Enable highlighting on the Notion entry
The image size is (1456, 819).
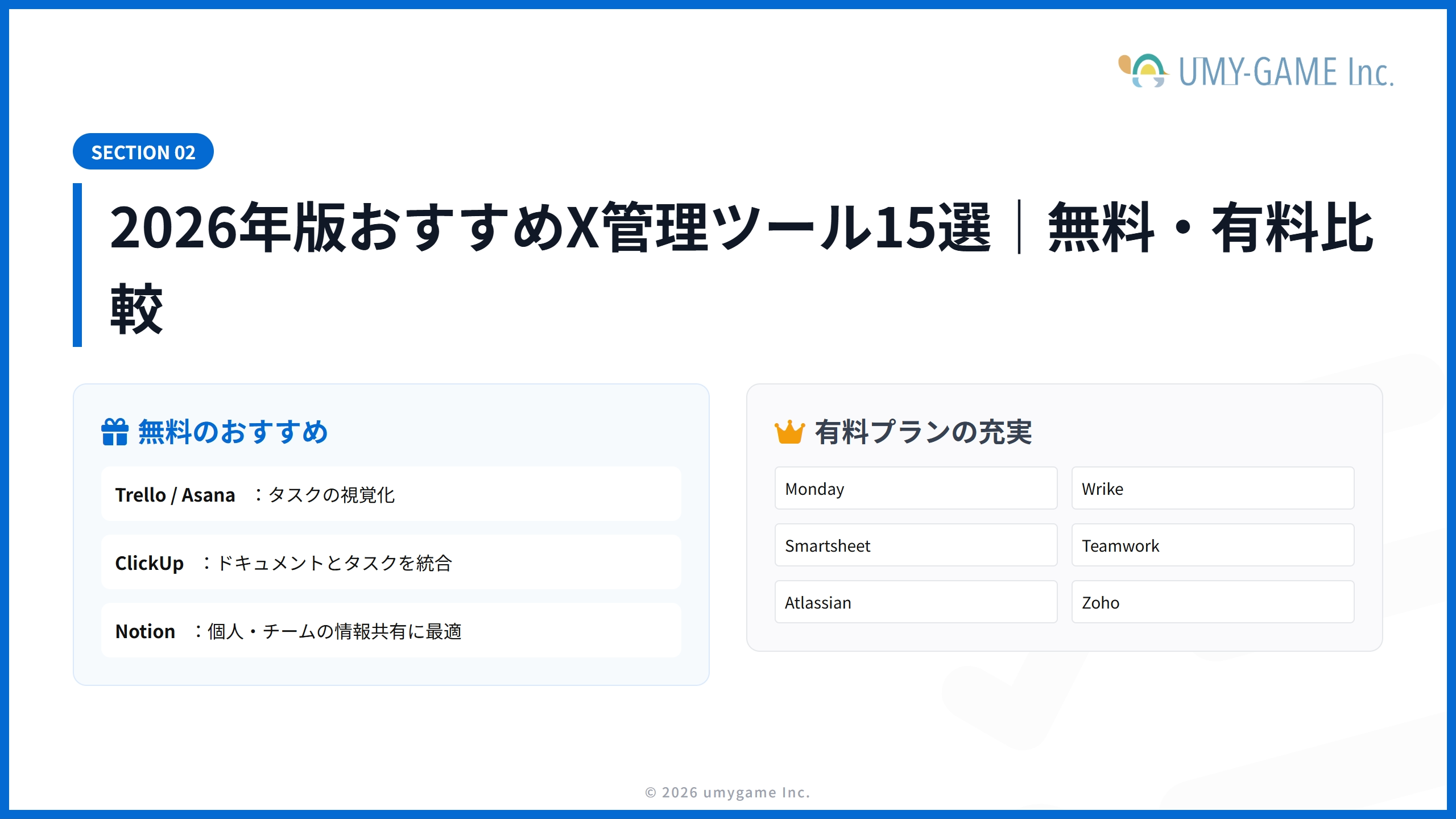coord(391,631)
